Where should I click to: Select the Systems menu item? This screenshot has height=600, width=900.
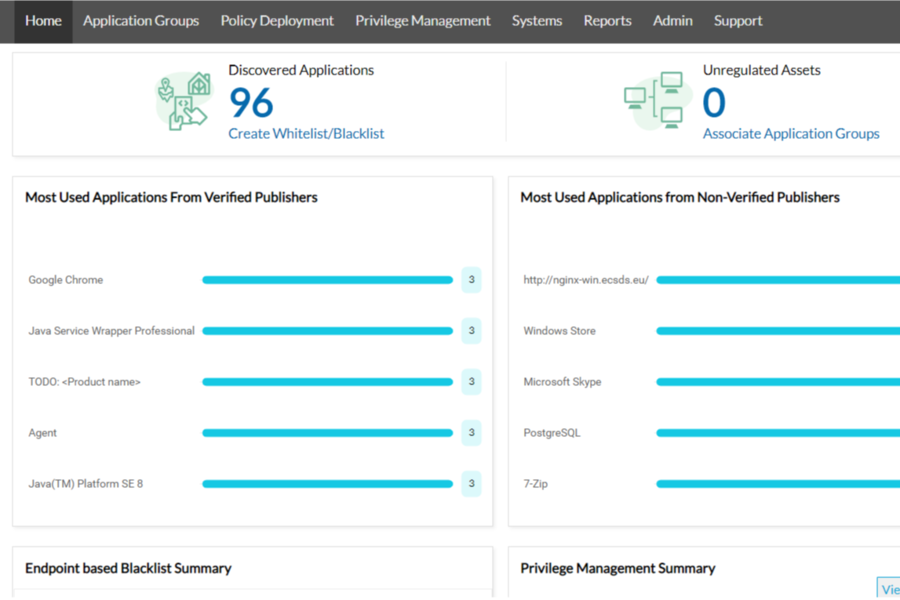[x=537, y=21]
